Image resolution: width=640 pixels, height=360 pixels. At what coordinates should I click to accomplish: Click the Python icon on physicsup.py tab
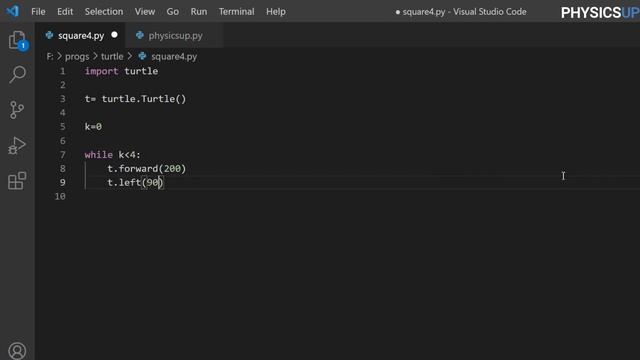pos(140,36)
